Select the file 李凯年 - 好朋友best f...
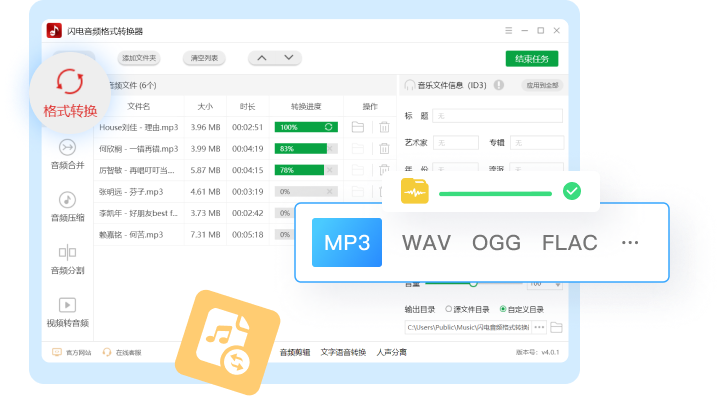This screenshot has width=722, height=399. [138, 213]
